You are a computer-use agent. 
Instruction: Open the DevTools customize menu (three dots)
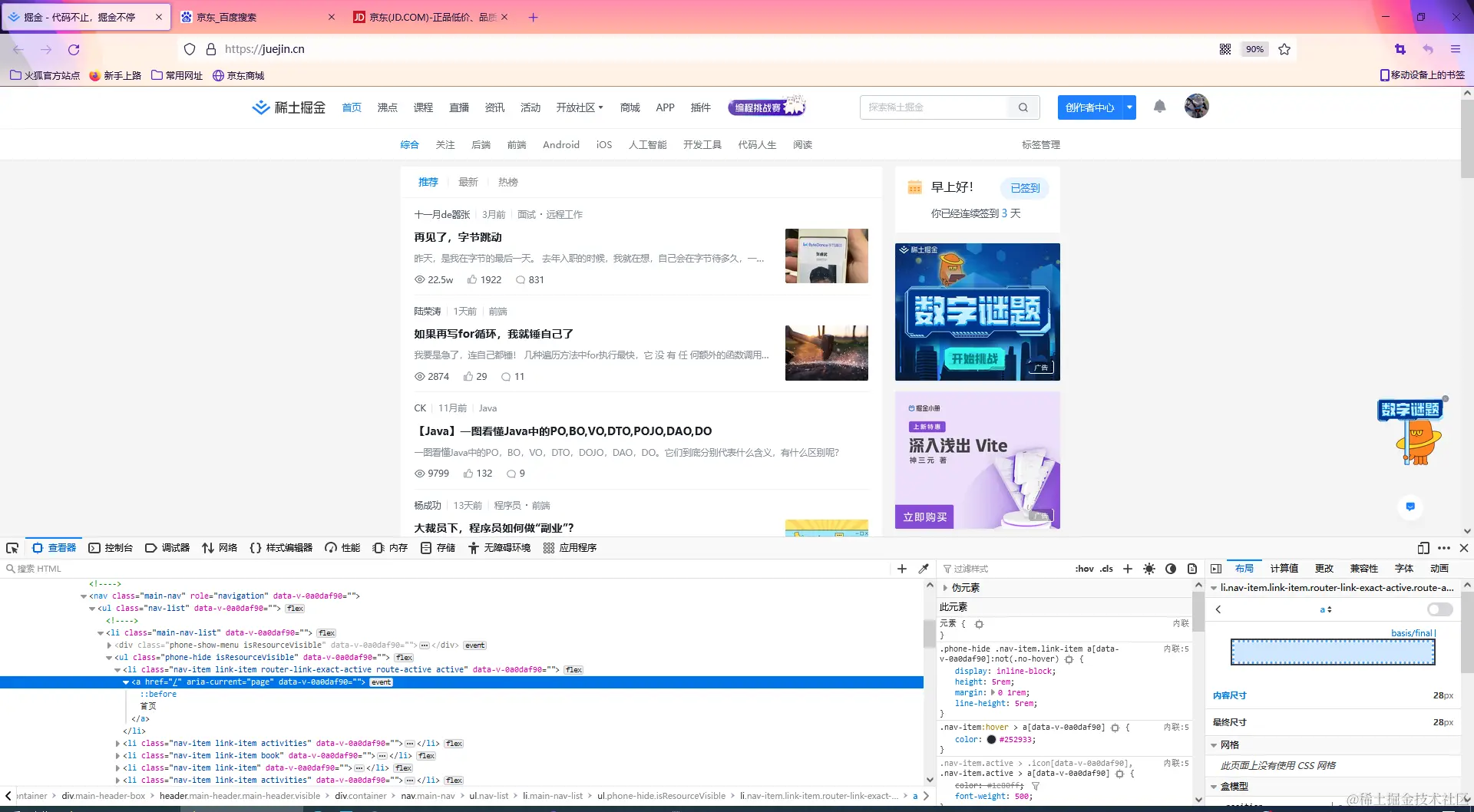[x=1444, y=548]
